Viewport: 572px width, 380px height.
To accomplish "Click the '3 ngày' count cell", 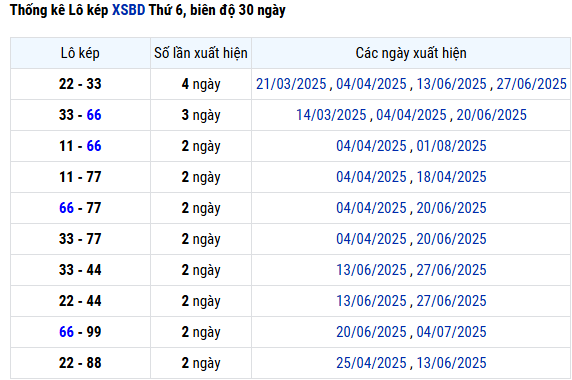I will click(201, 115).
